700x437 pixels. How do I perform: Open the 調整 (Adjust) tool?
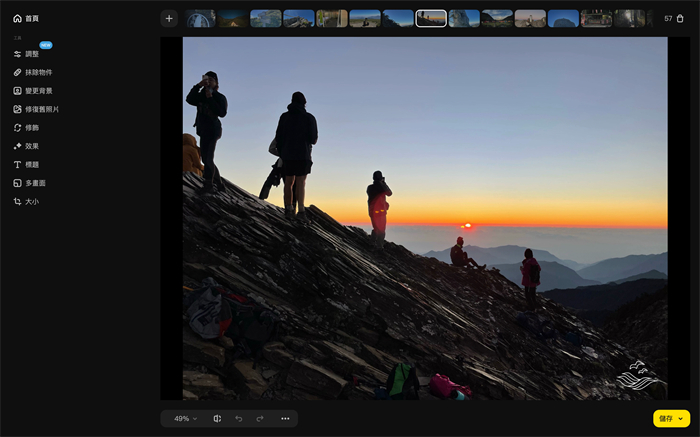click(x=30, y=54)
